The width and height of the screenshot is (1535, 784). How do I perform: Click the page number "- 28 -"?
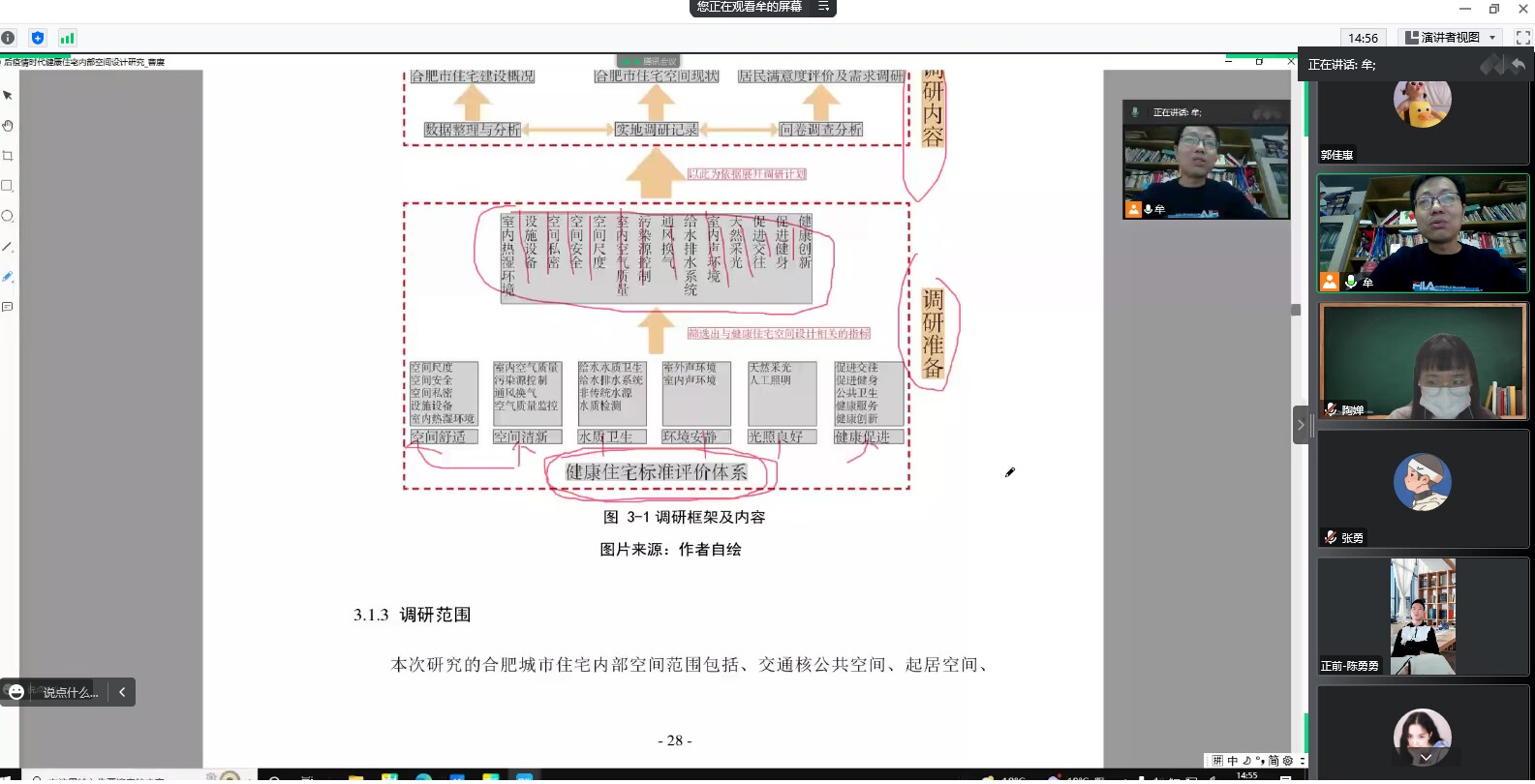click(675, 740)
